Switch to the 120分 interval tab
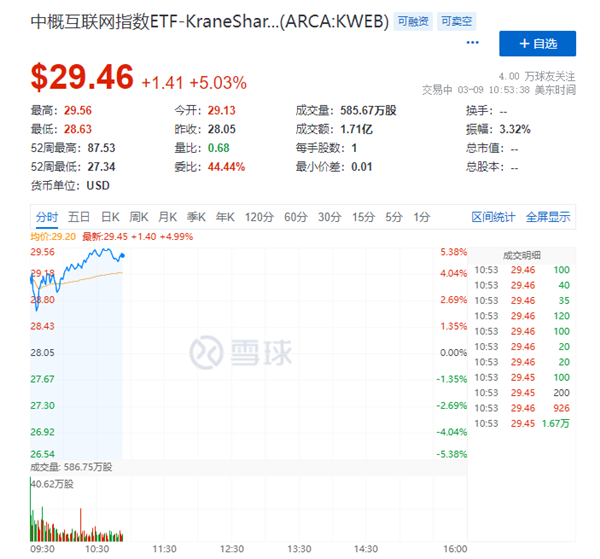 point(259,217)
